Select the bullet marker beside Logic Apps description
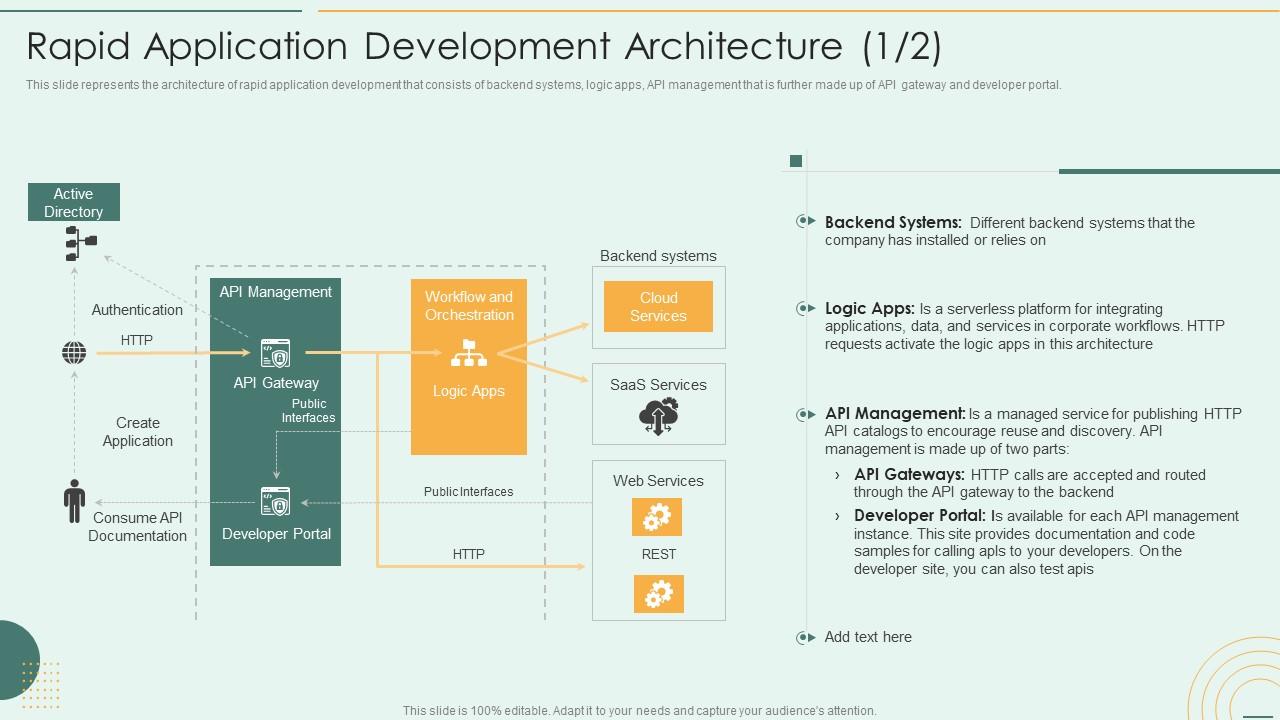 805,308
